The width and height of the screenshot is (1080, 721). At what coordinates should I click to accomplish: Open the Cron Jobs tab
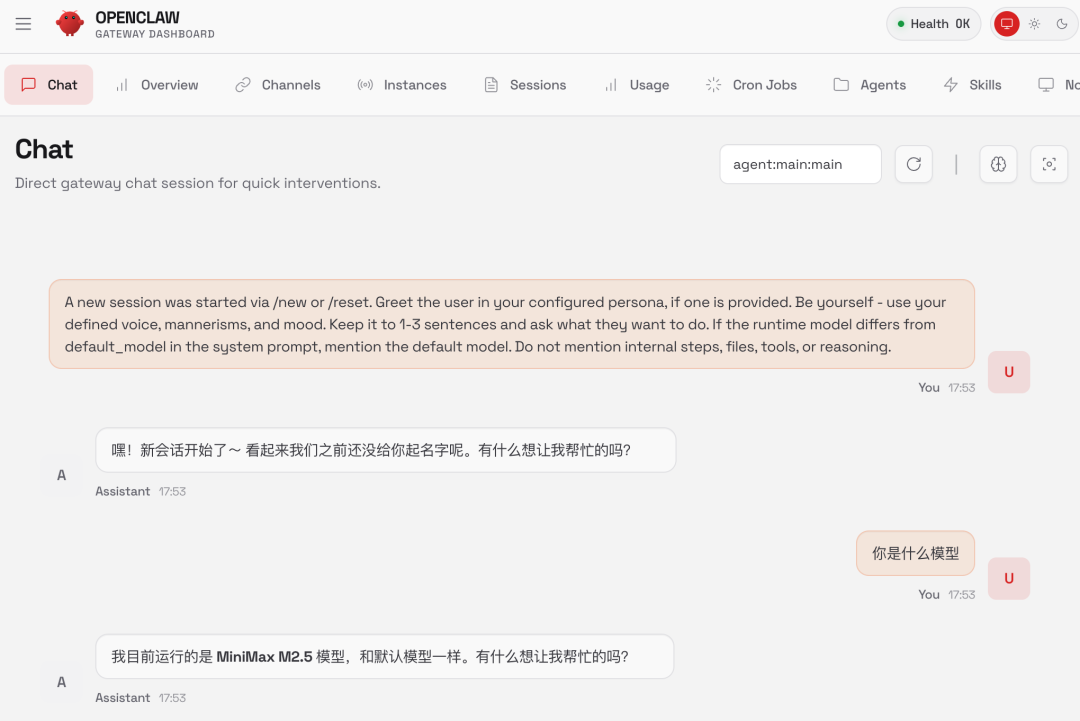pos(751,85)
